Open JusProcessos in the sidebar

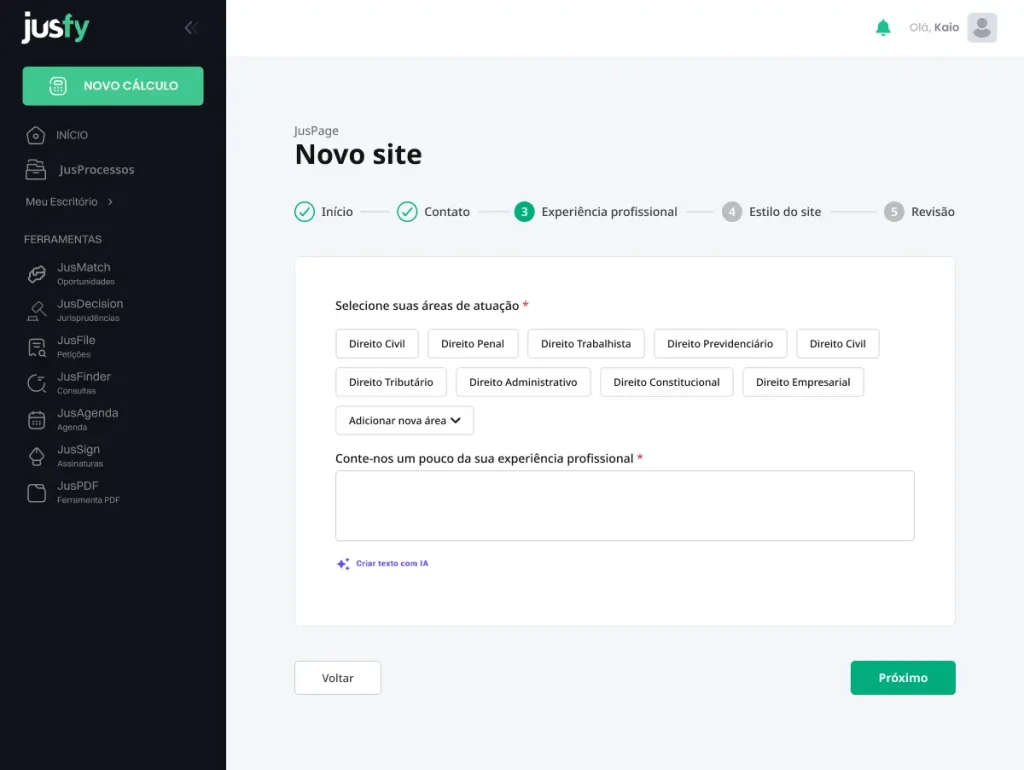pos(95,170)
